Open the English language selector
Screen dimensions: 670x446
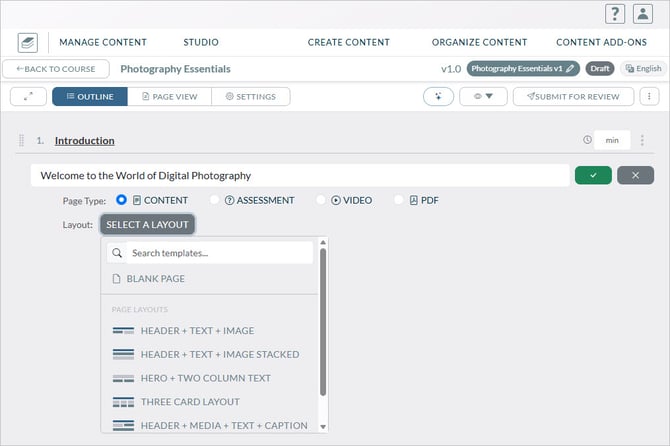point(643,69)
